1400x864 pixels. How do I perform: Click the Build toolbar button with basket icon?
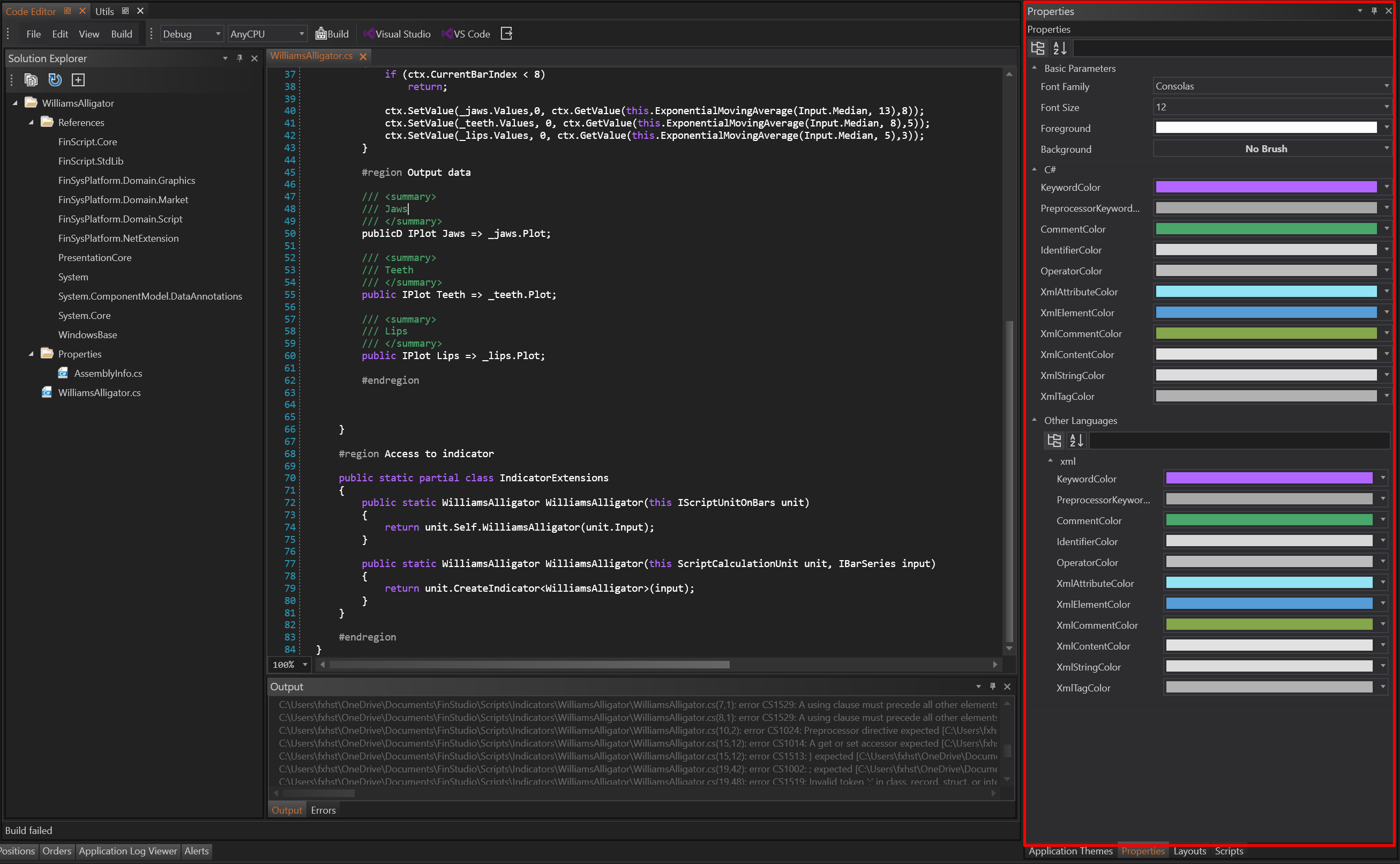[332, 34]
